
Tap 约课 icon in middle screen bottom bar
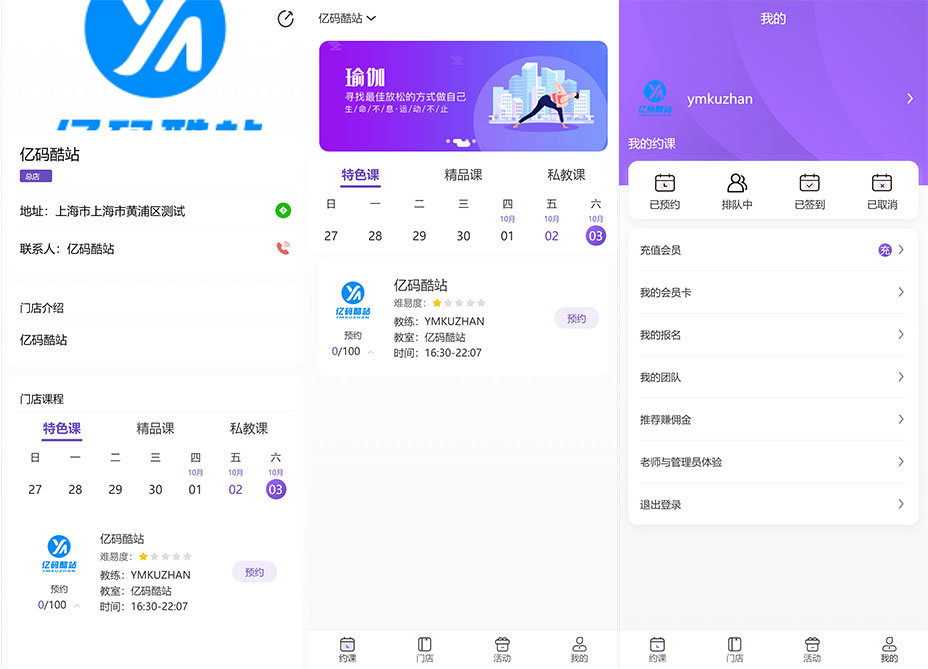point(347,644)
